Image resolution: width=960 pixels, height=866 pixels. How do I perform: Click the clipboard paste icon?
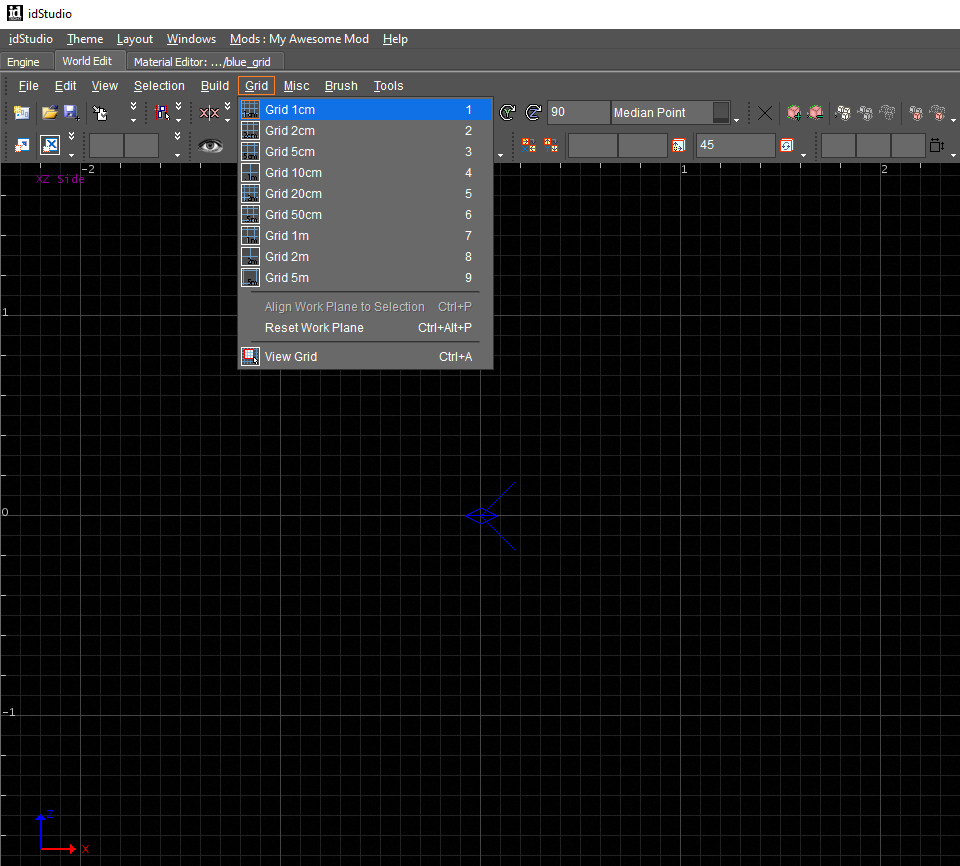point(100,113)
